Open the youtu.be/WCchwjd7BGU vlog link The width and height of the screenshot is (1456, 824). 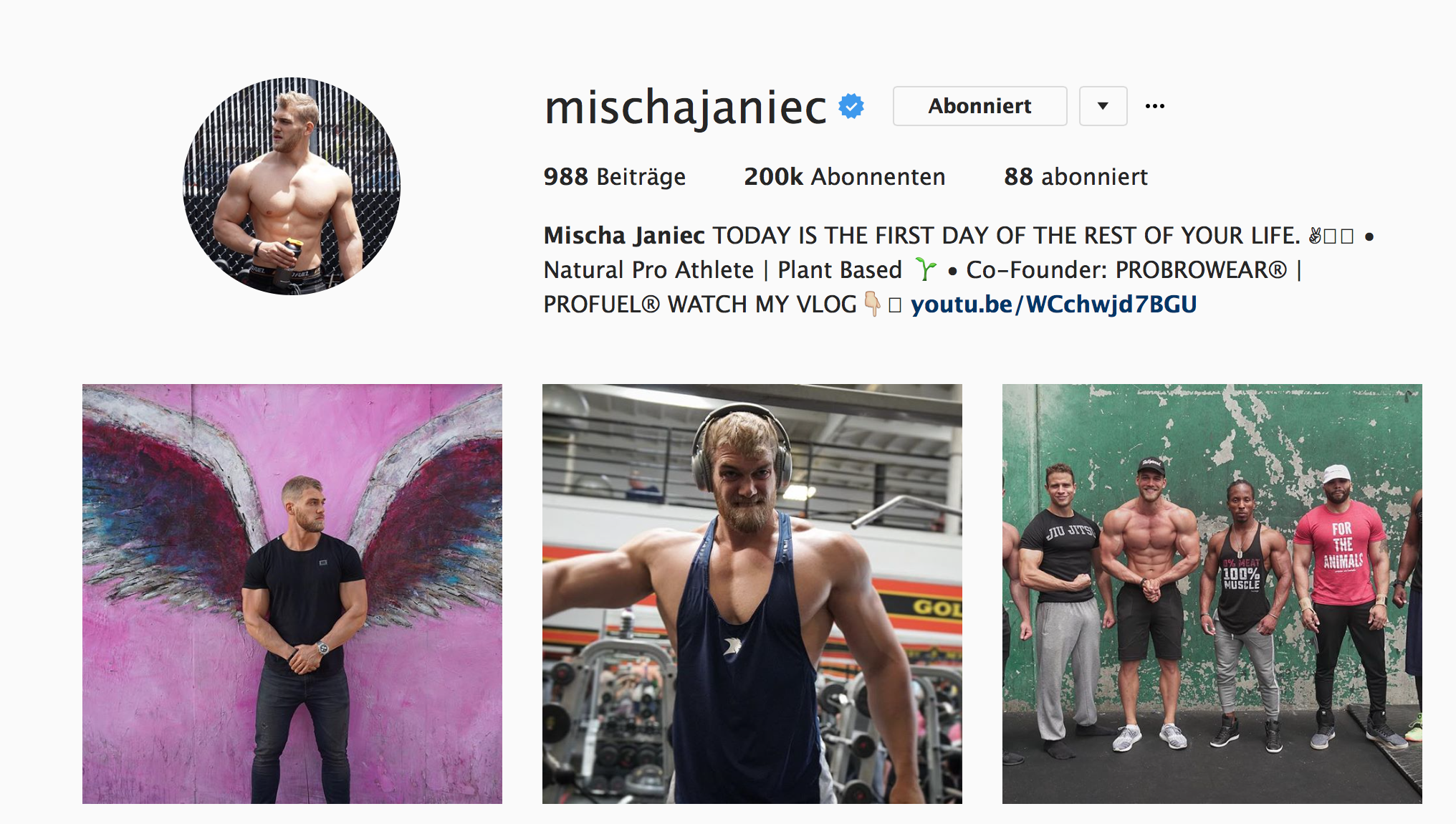pos(1053,304)
